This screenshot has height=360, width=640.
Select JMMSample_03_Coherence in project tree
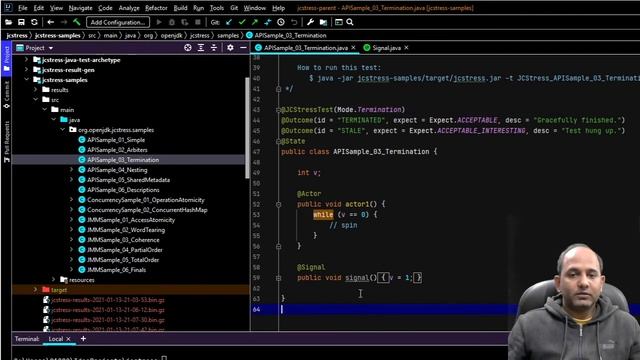click(x=123, y=240)
